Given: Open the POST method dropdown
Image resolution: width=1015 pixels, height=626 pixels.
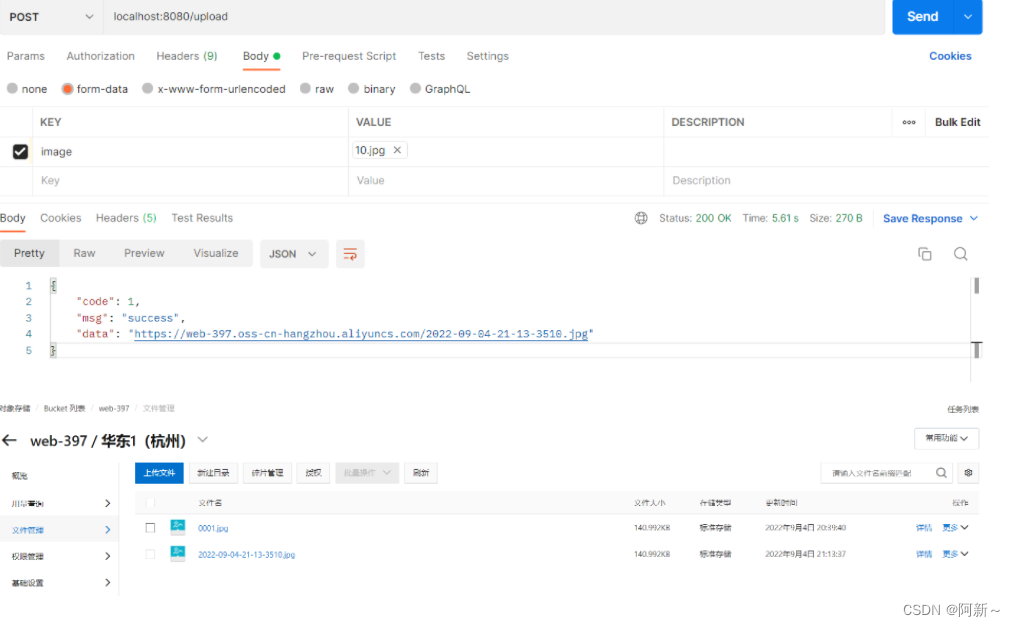Looking at the screenshot, I should (x=50, y=17).
